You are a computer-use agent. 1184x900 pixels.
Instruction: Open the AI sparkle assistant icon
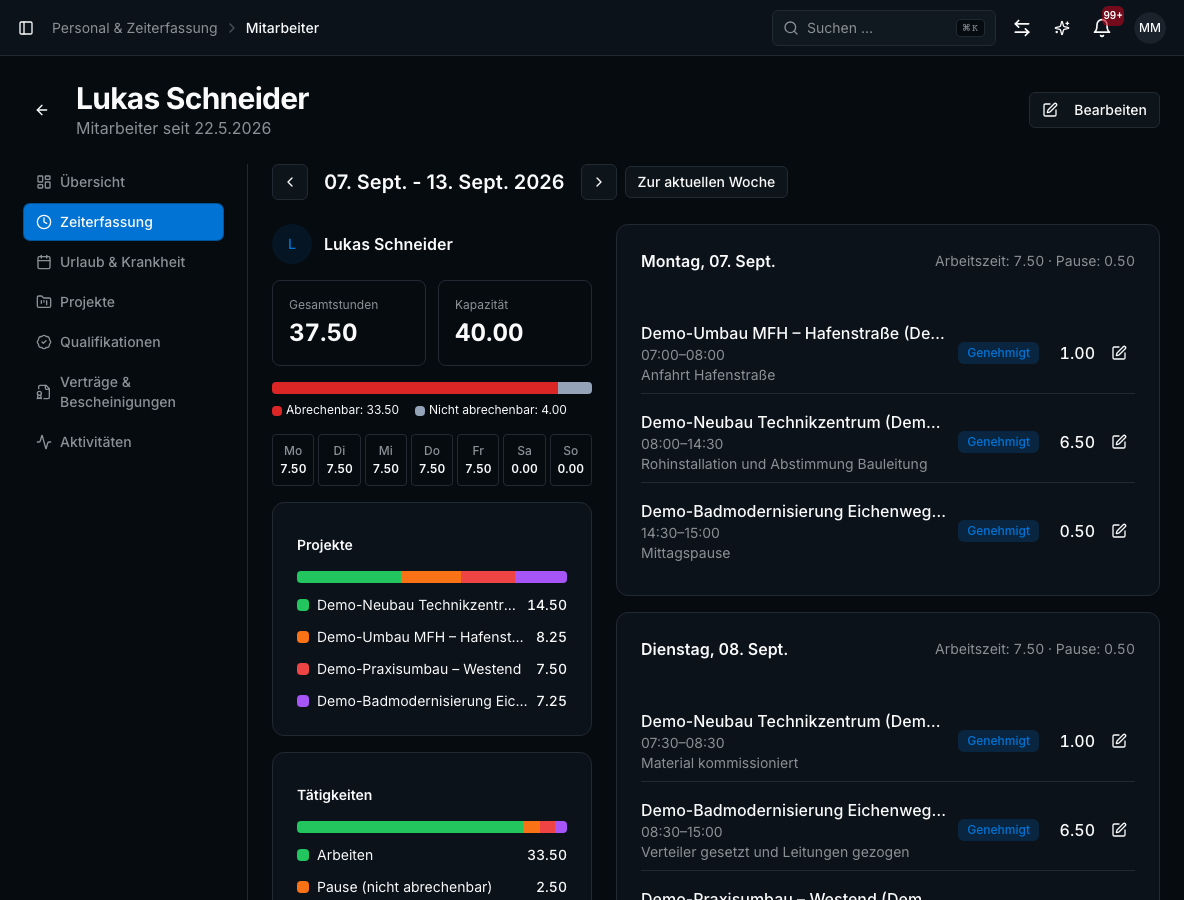[x=1062, y=28]
